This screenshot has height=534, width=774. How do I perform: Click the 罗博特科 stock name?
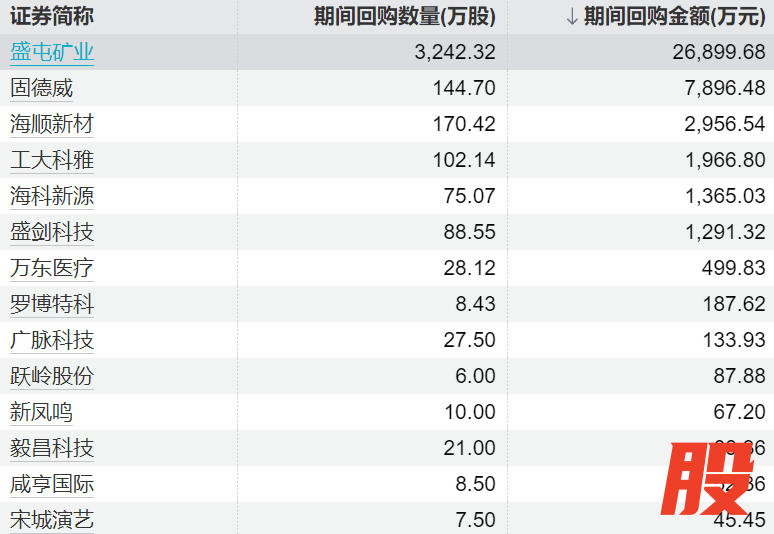coord(52,304)
